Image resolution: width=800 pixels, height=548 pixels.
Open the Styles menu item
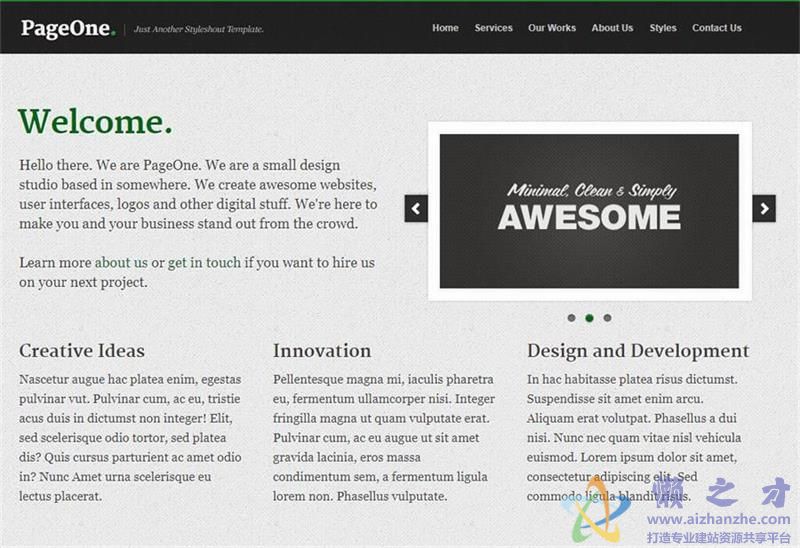point(663,28)
